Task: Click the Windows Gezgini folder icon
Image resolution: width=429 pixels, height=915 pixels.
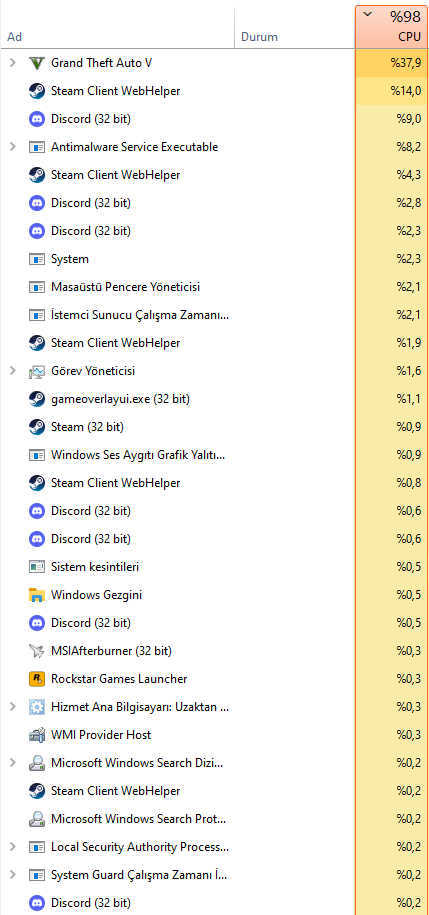Action: tap(37, 595)
